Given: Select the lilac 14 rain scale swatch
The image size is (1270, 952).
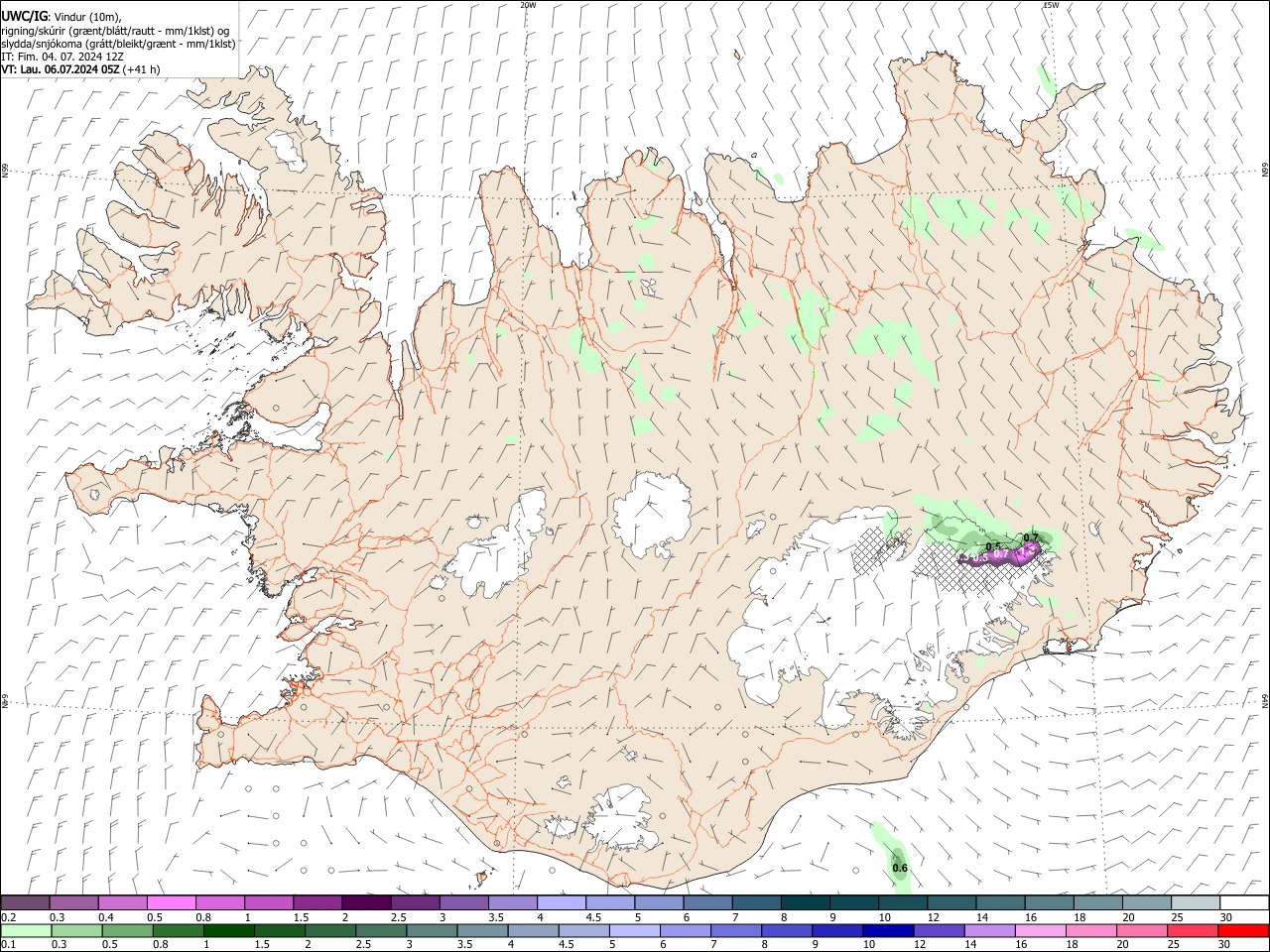Looking at the screenshot, I should pos(989,931).
